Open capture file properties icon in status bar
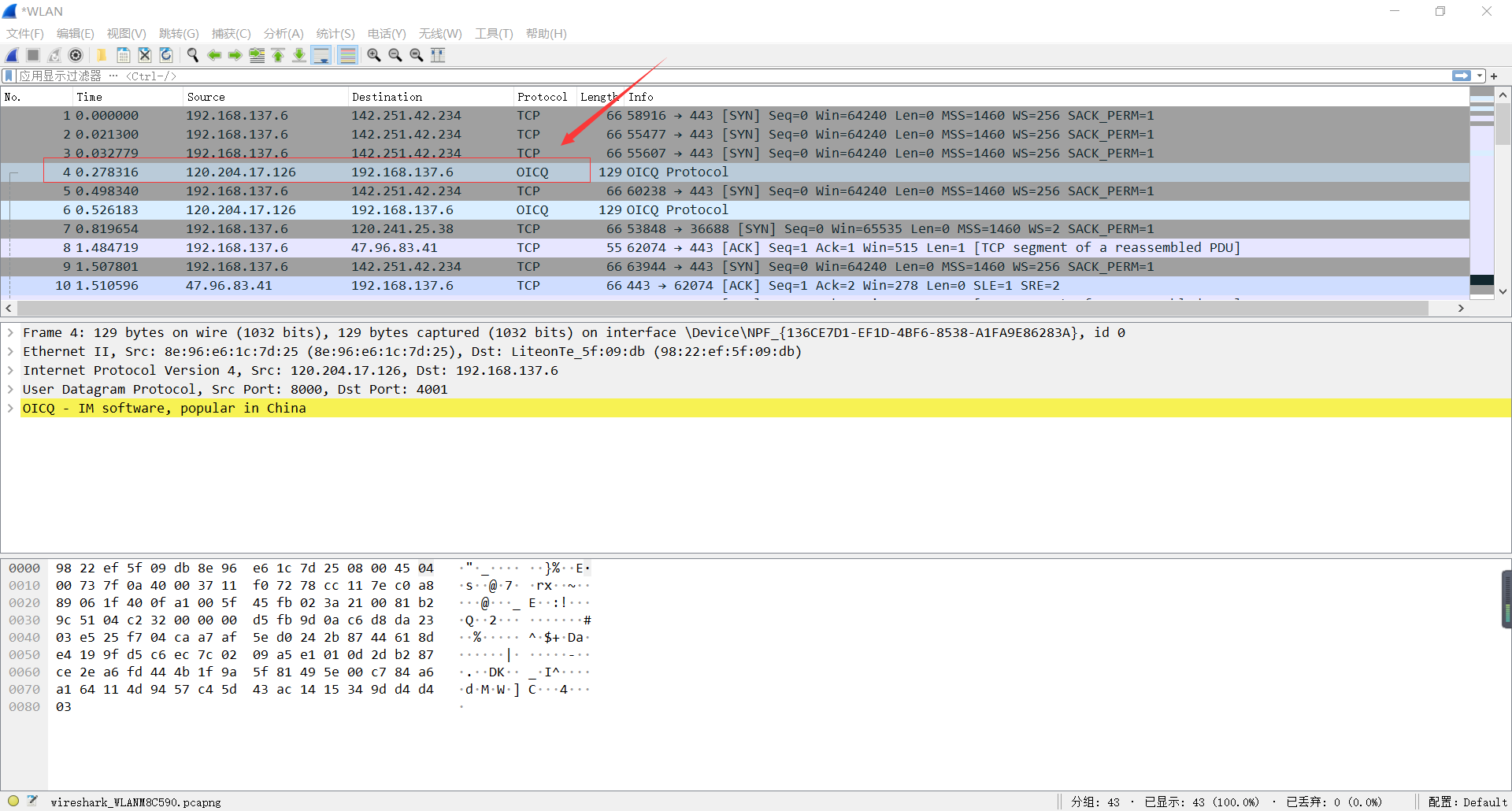The image size is (1512, 811). (x=32, y=801)
